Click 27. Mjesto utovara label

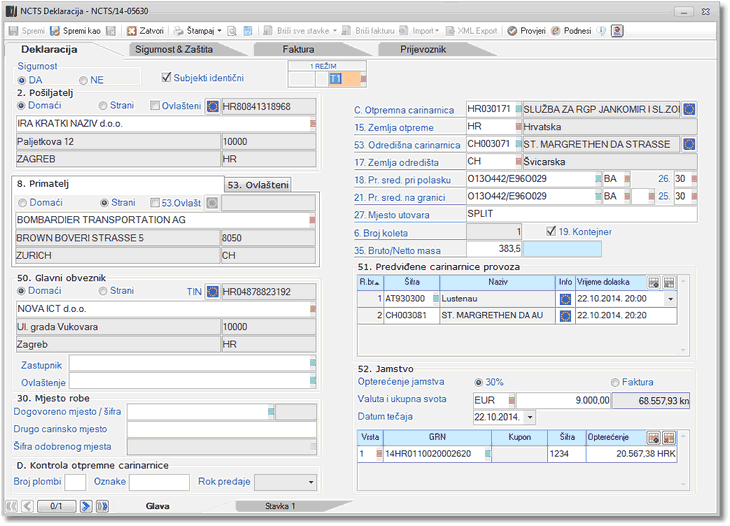click(x=392, y=215)
